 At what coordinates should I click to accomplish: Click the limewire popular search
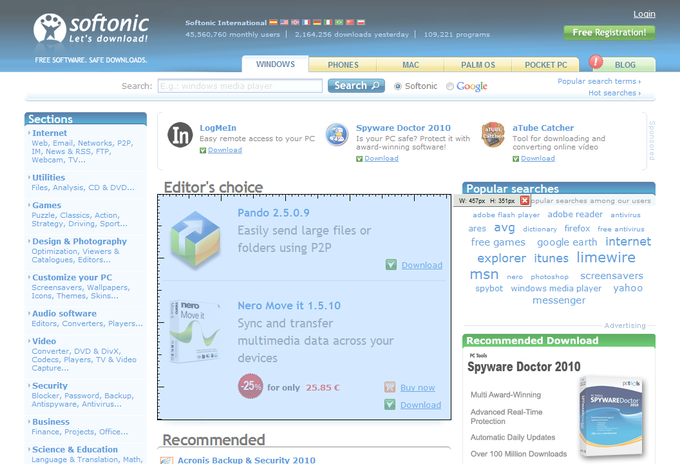click(606, 258)
